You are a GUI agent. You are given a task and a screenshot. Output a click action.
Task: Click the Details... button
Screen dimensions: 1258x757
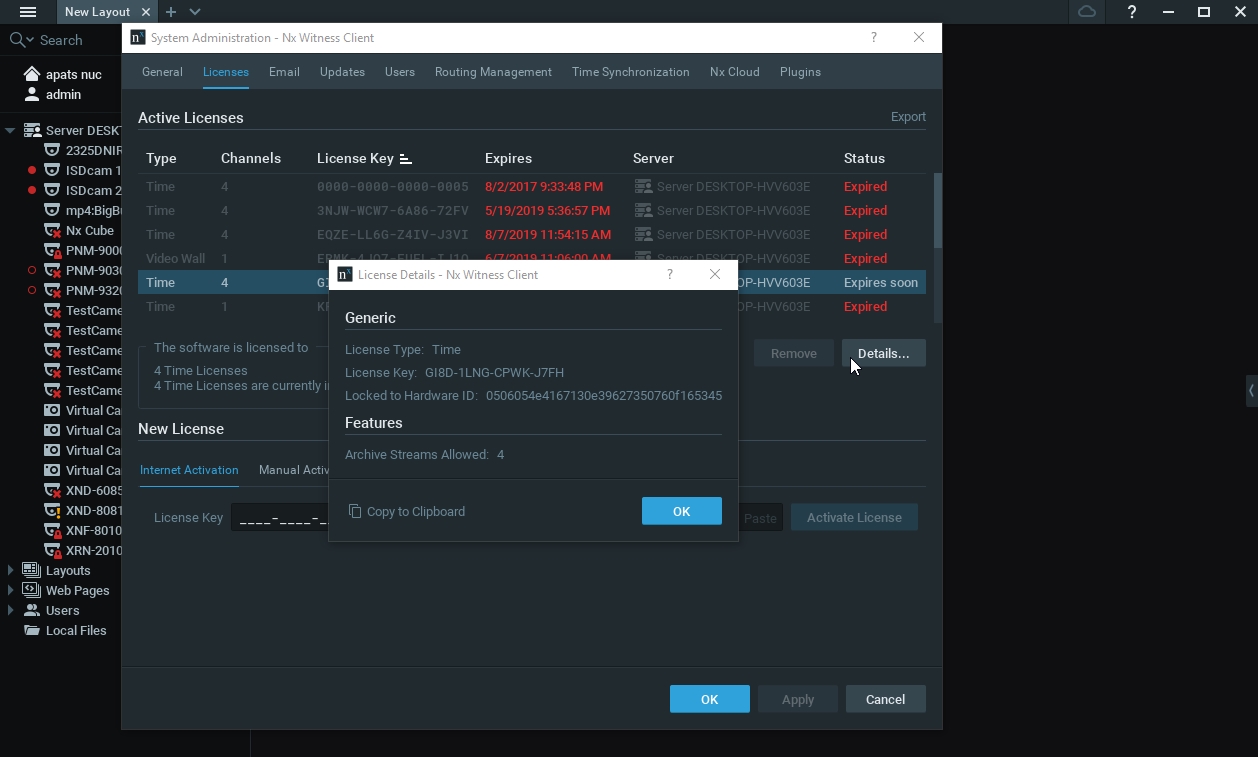(x=883, y=353)
